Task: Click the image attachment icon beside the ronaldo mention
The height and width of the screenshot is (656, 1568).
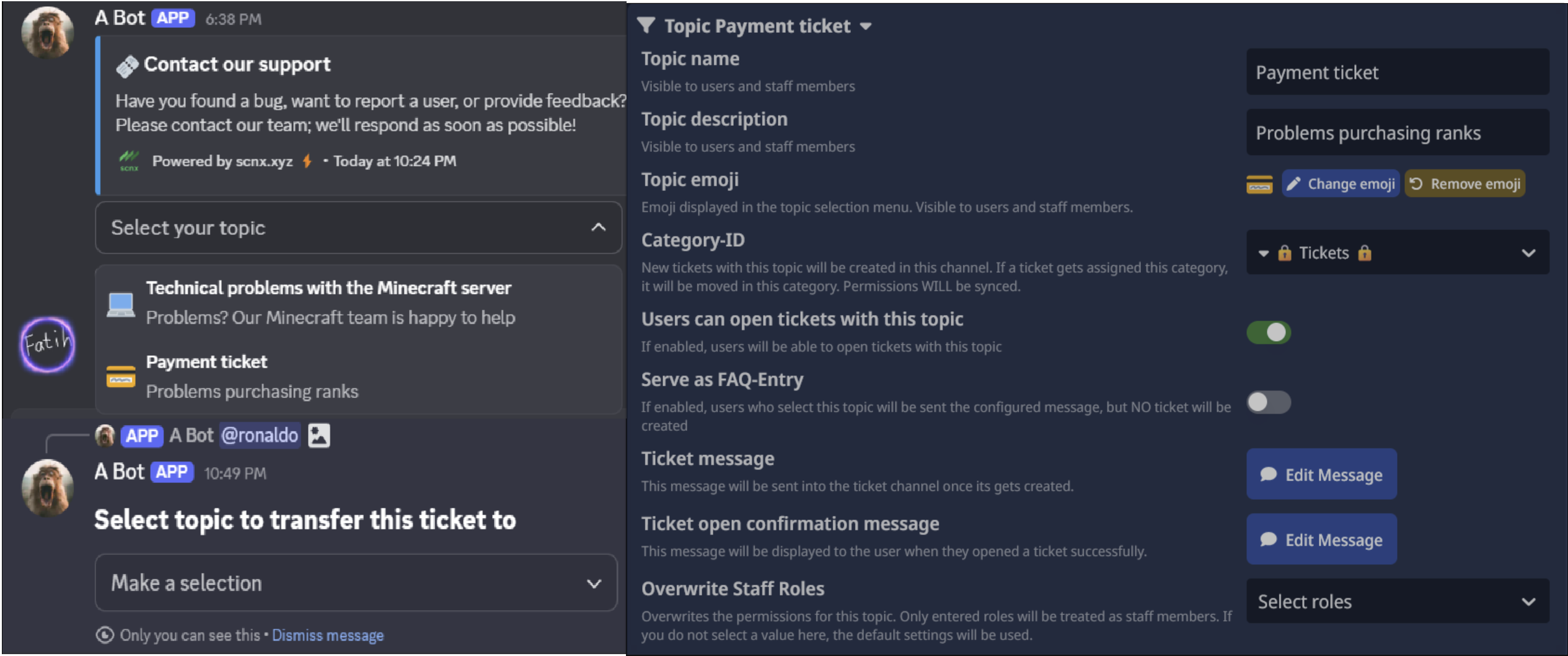Action: click(x=319, y=435)
